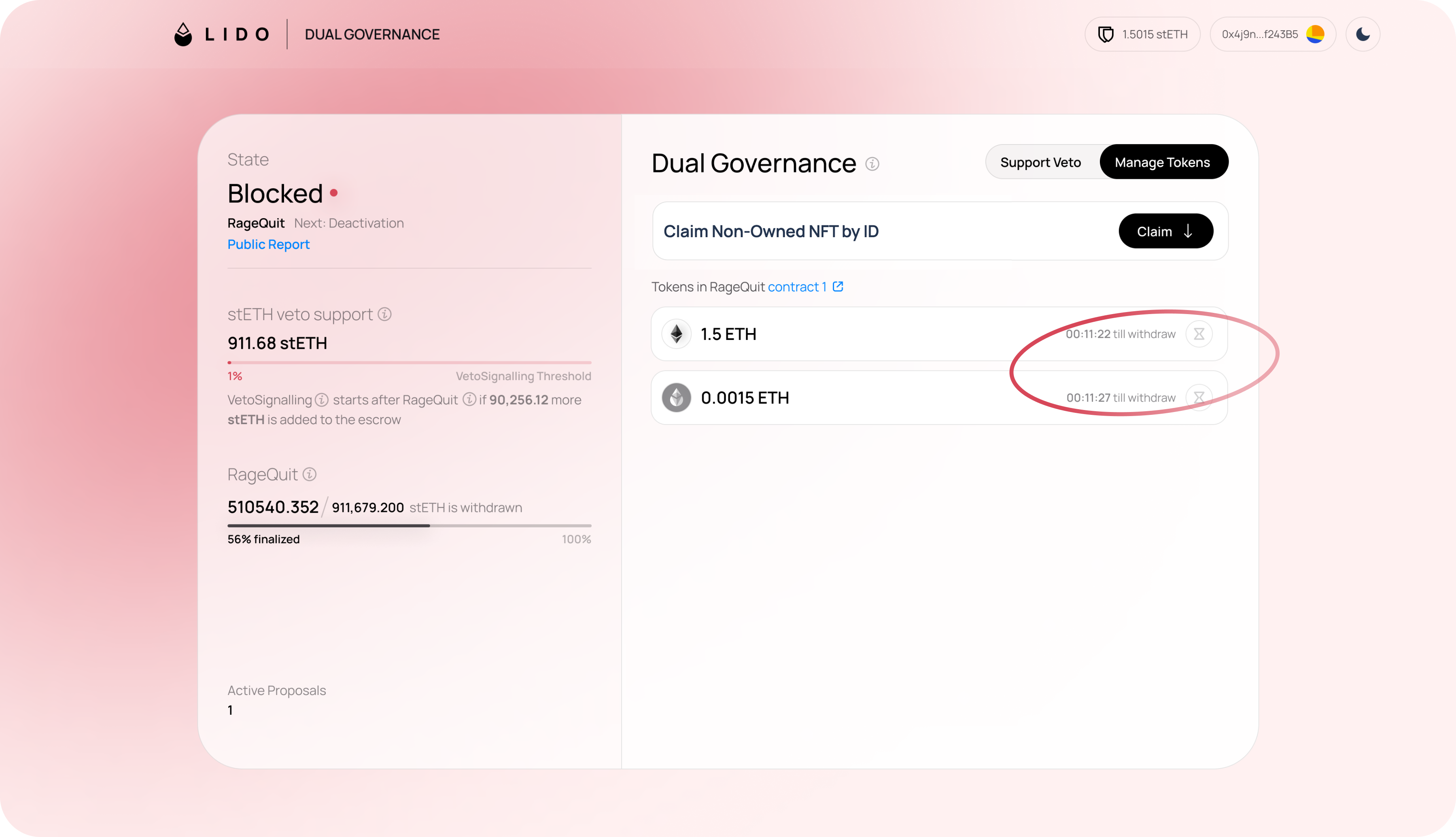Click the red status dot beside Blocked

tap(334, 193)
